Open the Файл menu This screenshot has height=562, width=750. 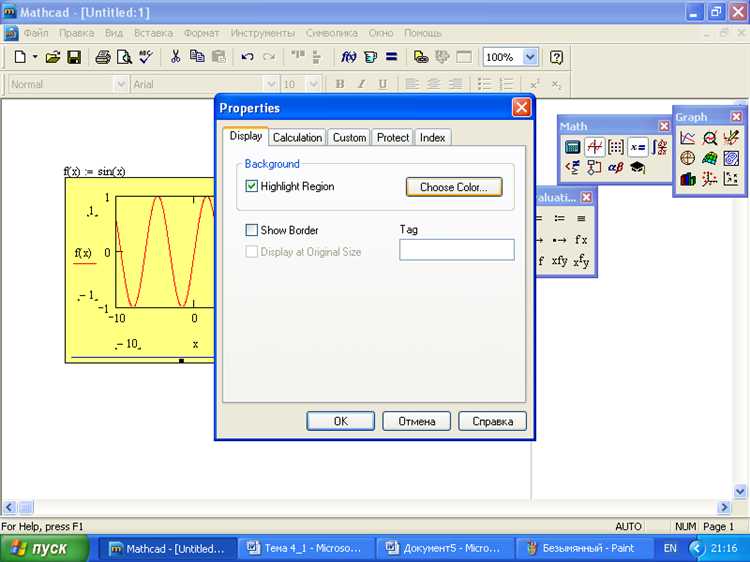(x=36, y=33)
